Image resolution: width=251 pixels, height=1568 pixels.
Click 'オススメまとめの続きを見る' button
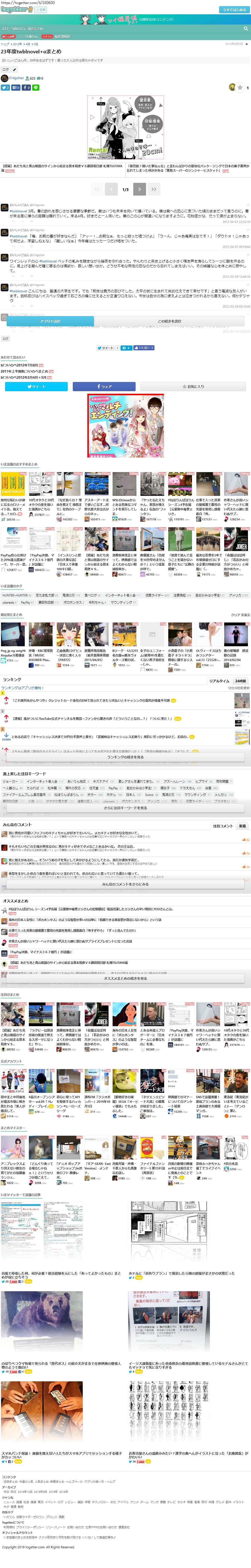click(126, 978)
